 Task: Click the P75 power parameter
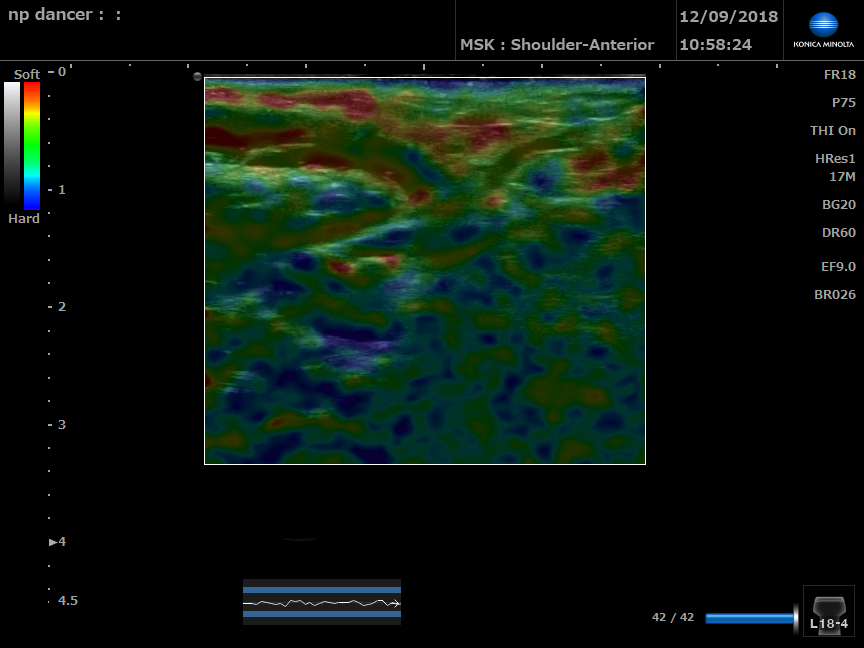pos(843,103)
